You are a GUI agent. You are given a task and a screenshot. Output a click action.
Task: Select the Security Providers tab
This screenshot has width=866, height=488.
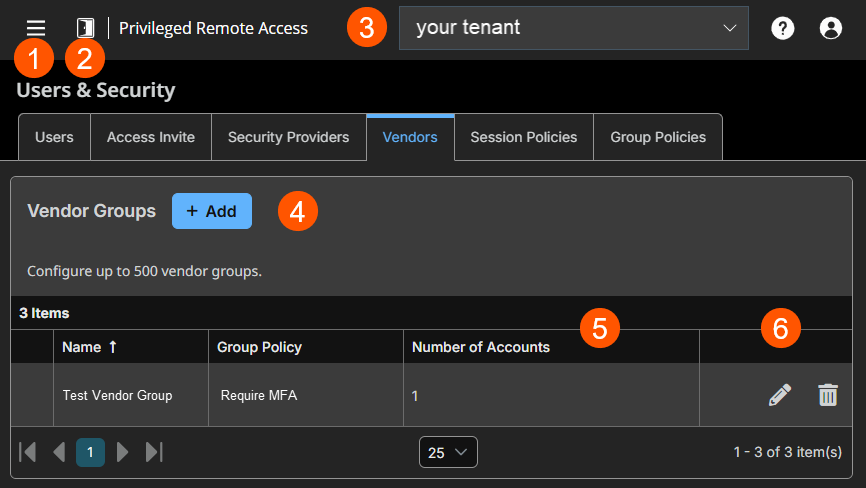(288, 137)
